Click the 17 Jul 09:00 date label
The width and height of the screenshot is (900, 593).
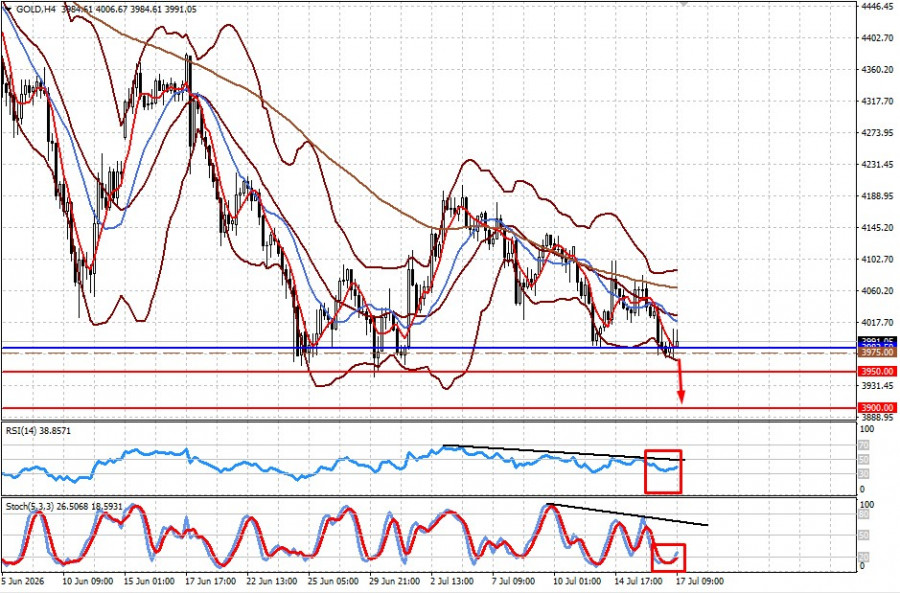700,581
